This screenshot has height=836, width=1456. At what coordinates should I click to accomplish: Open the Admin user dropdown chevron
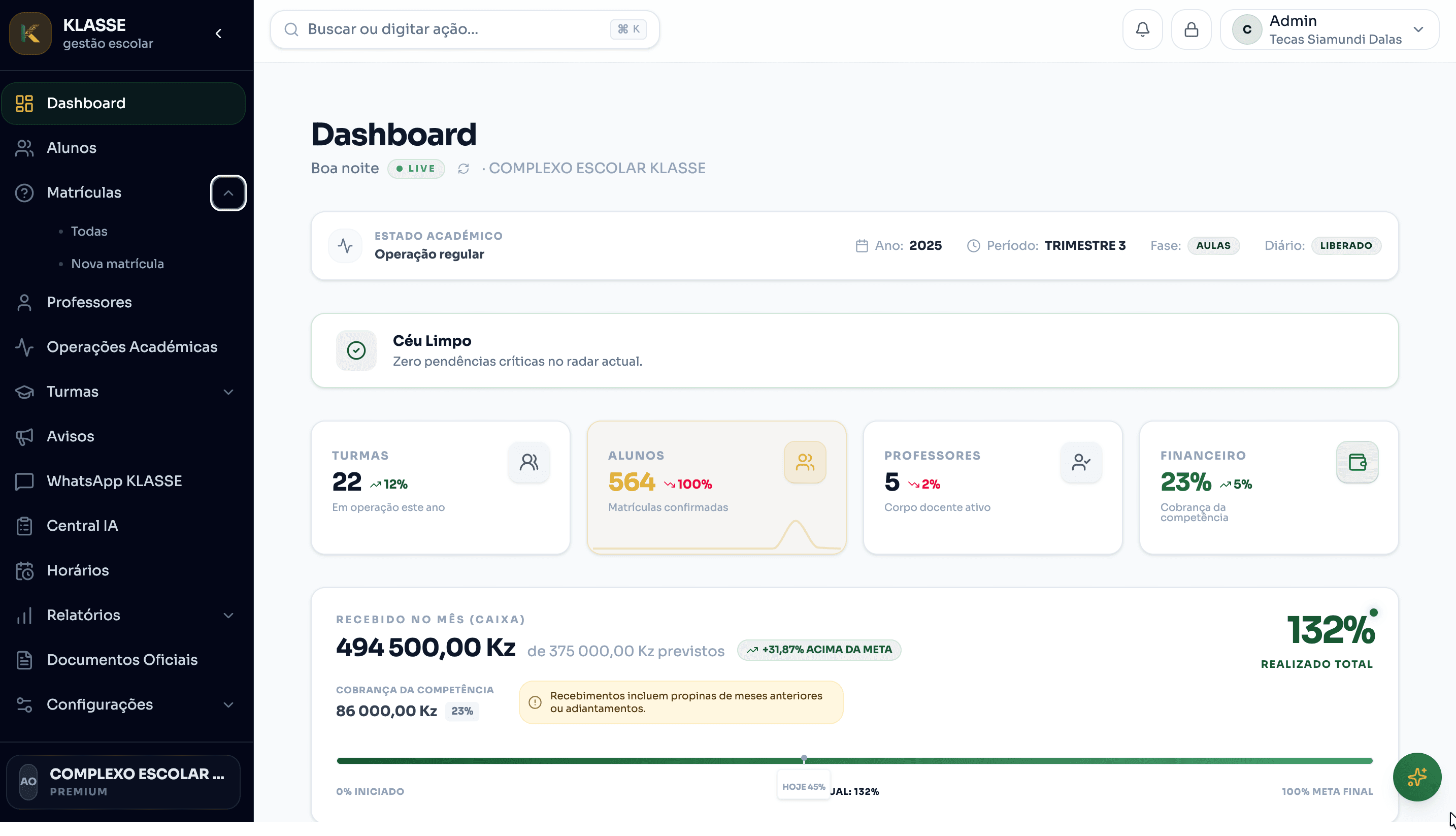1417,29
